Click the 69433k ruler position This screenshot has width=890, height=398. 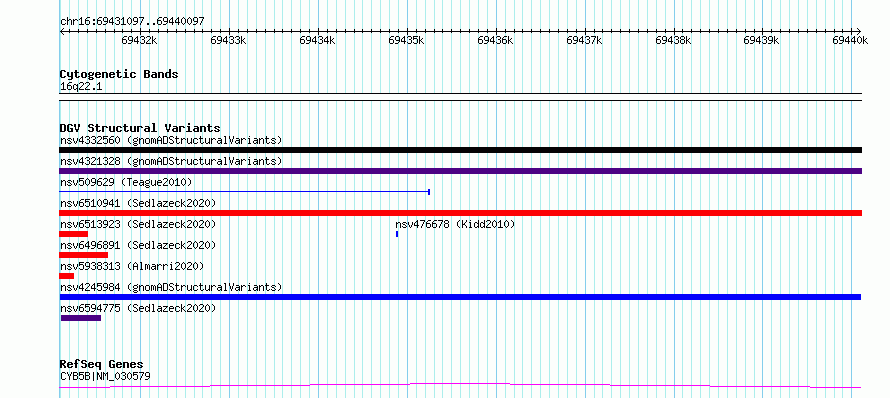[228, 40]
